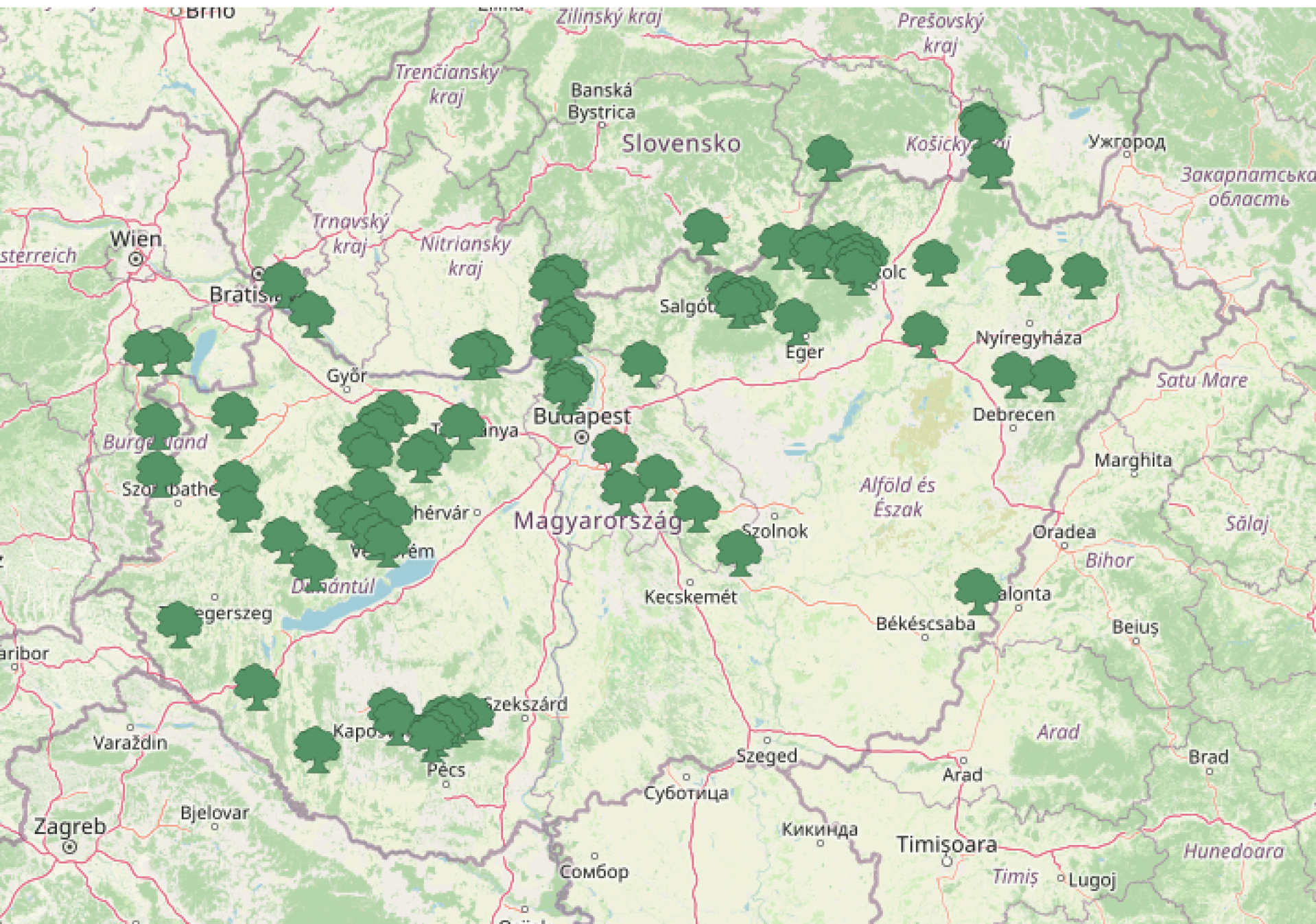Screen dimensions: 1316x924
Task: Select the Сомбор city label
Action: (x=594, y=872)
